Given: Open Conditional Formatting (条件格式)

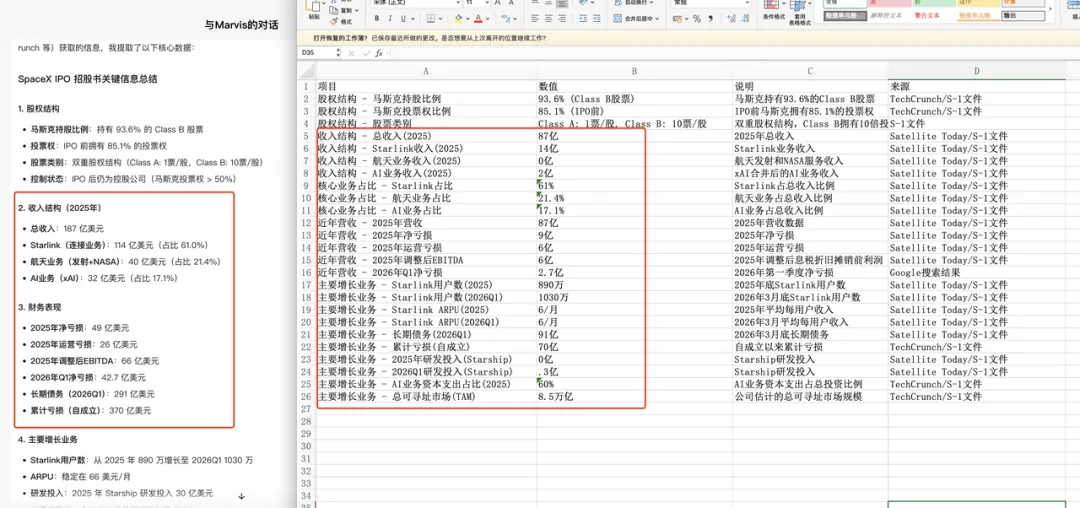Looking at the screenshot, I should tap(774, 11).
